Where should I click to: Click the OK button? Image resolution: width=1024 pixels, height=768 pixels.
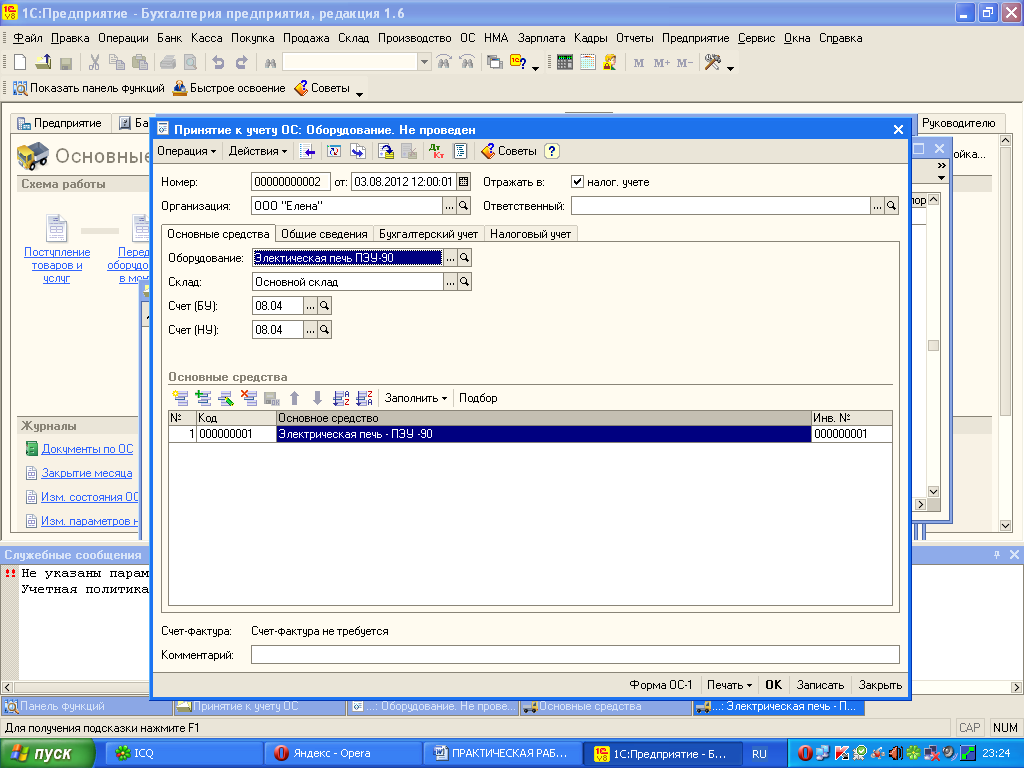[x=773, y=684]
